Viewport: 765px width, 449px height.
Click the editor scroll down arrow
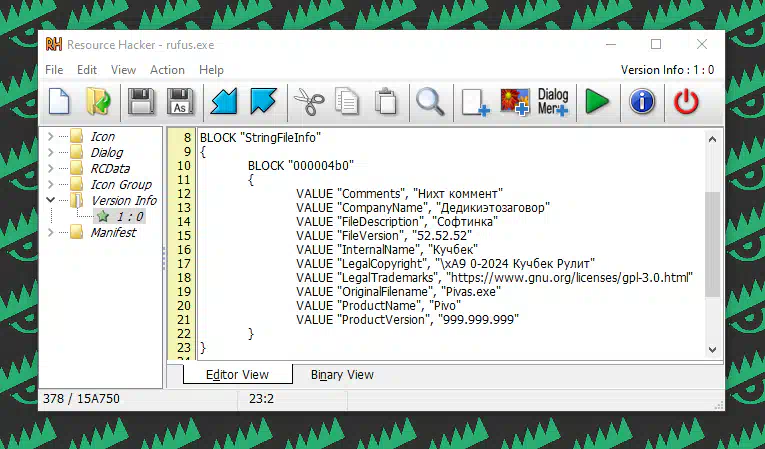point(712,349)
